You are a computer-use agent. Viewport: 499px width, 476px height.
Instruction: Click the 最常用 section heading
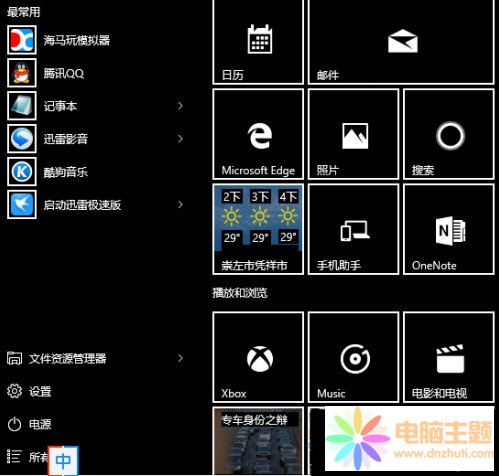(x=23, y=12)
